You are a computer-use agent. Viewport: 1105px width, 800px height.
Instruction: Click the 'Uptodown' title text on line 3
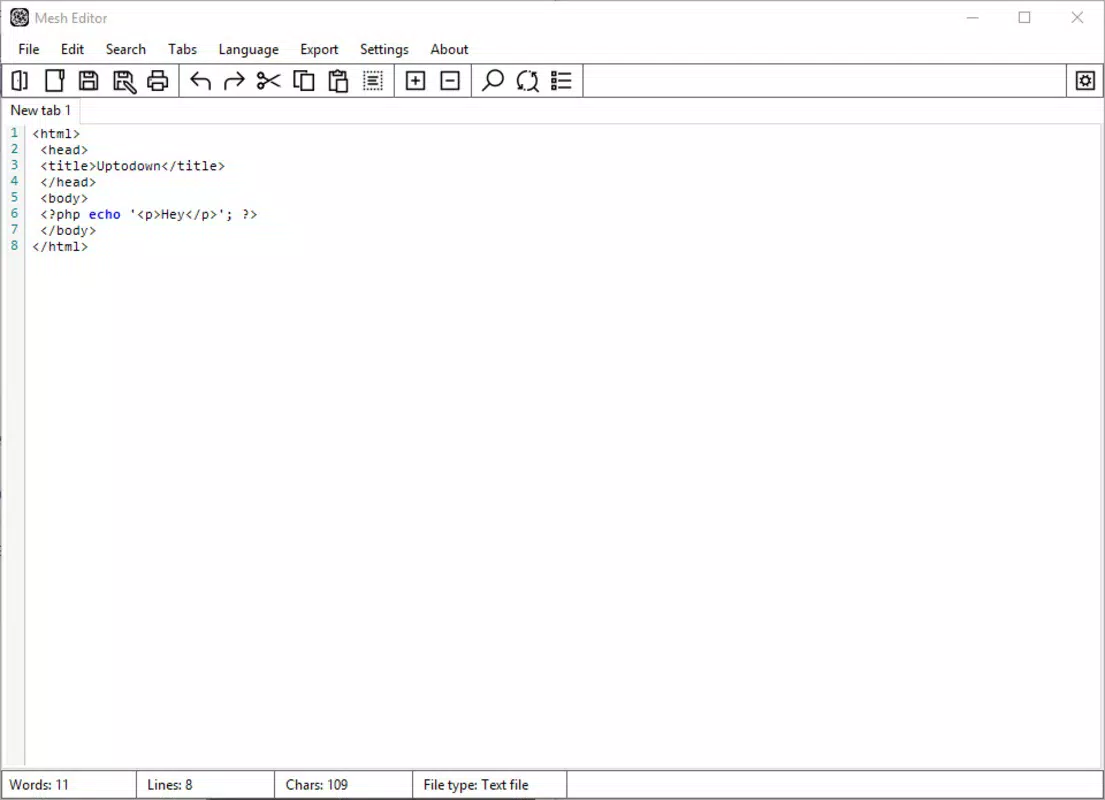coord(128,166)
